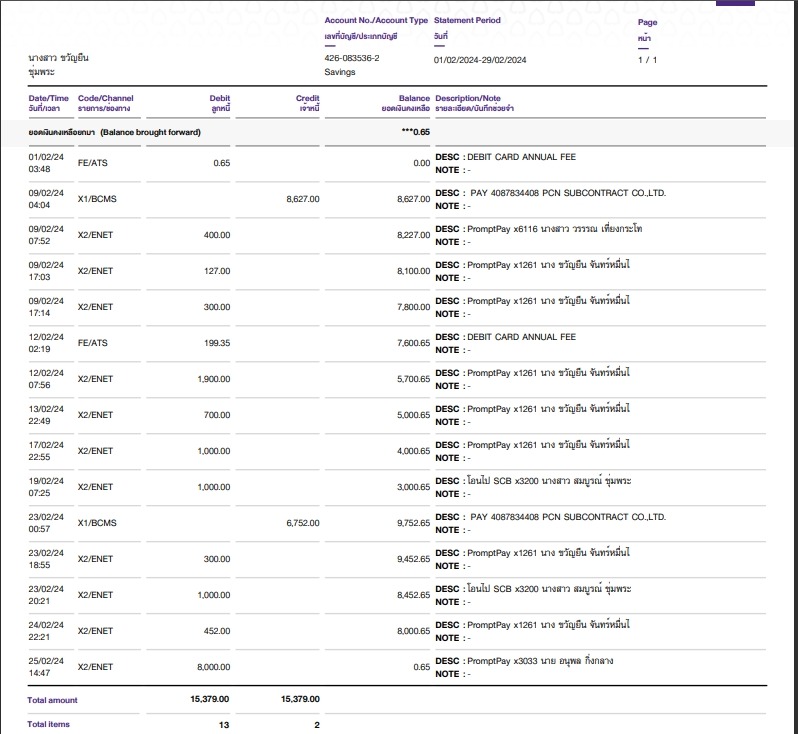Click the Total amount label
This screenshot has width=798, height=734.
[x=52, y=700]
